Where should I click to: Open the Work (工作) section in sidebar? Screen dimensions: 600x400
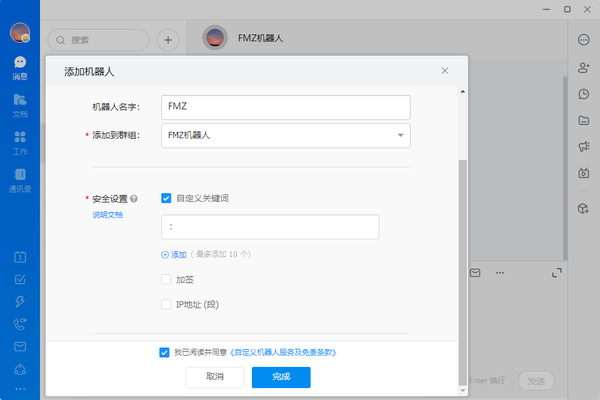(x=20, y=141)
